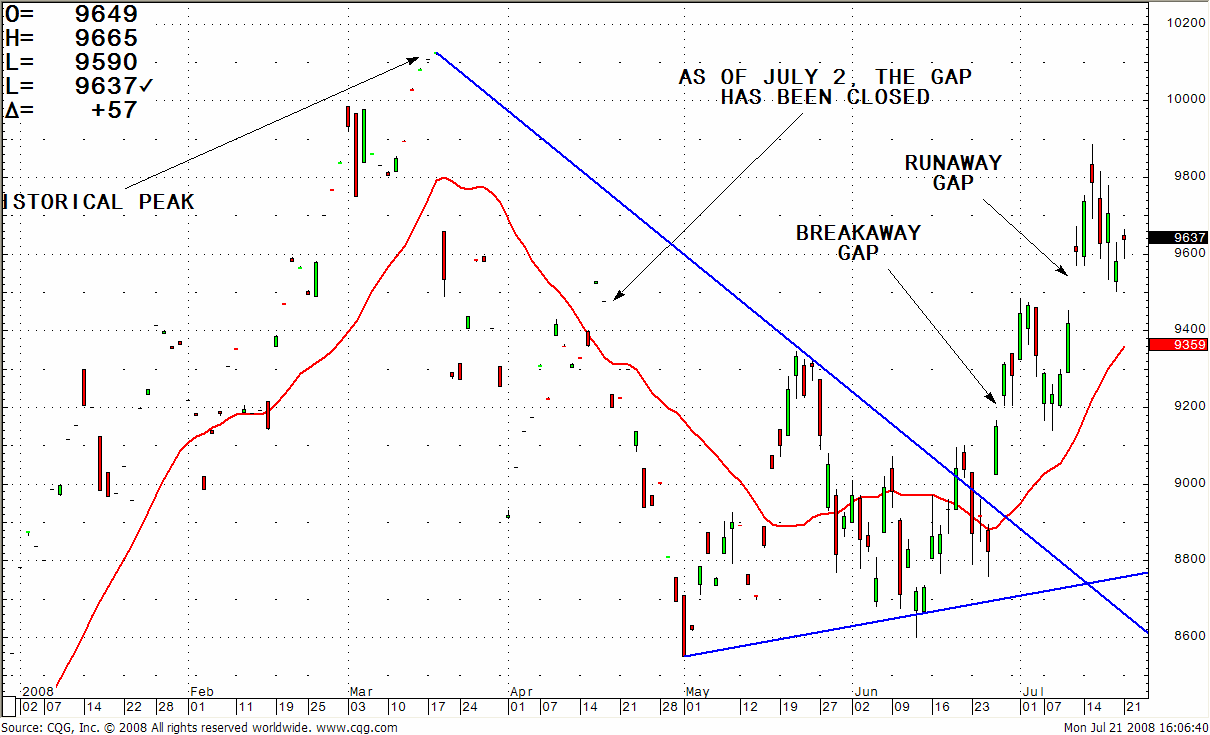The width and height of the screenshot is (1210, 735).
Task: Click where the two blue trendlines intersect
Action: pos(1085,582)
